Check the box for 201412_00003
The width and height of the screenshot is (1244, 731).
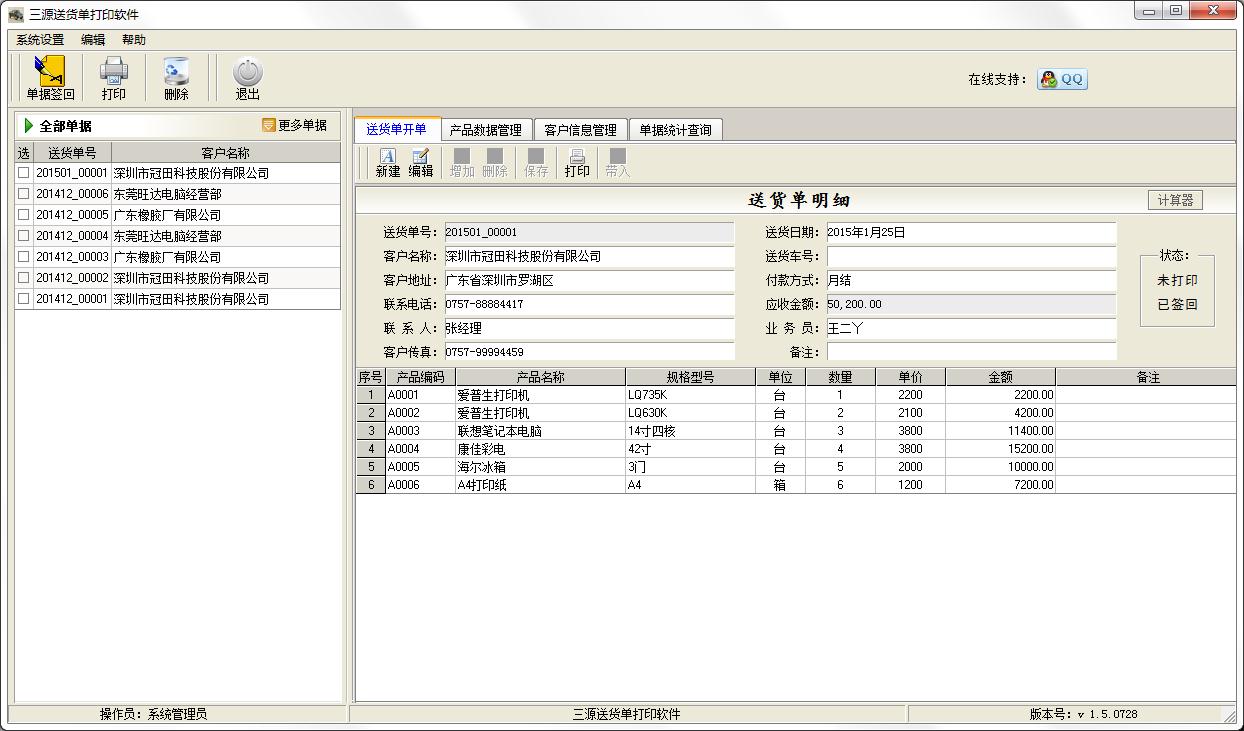[24, 256]
